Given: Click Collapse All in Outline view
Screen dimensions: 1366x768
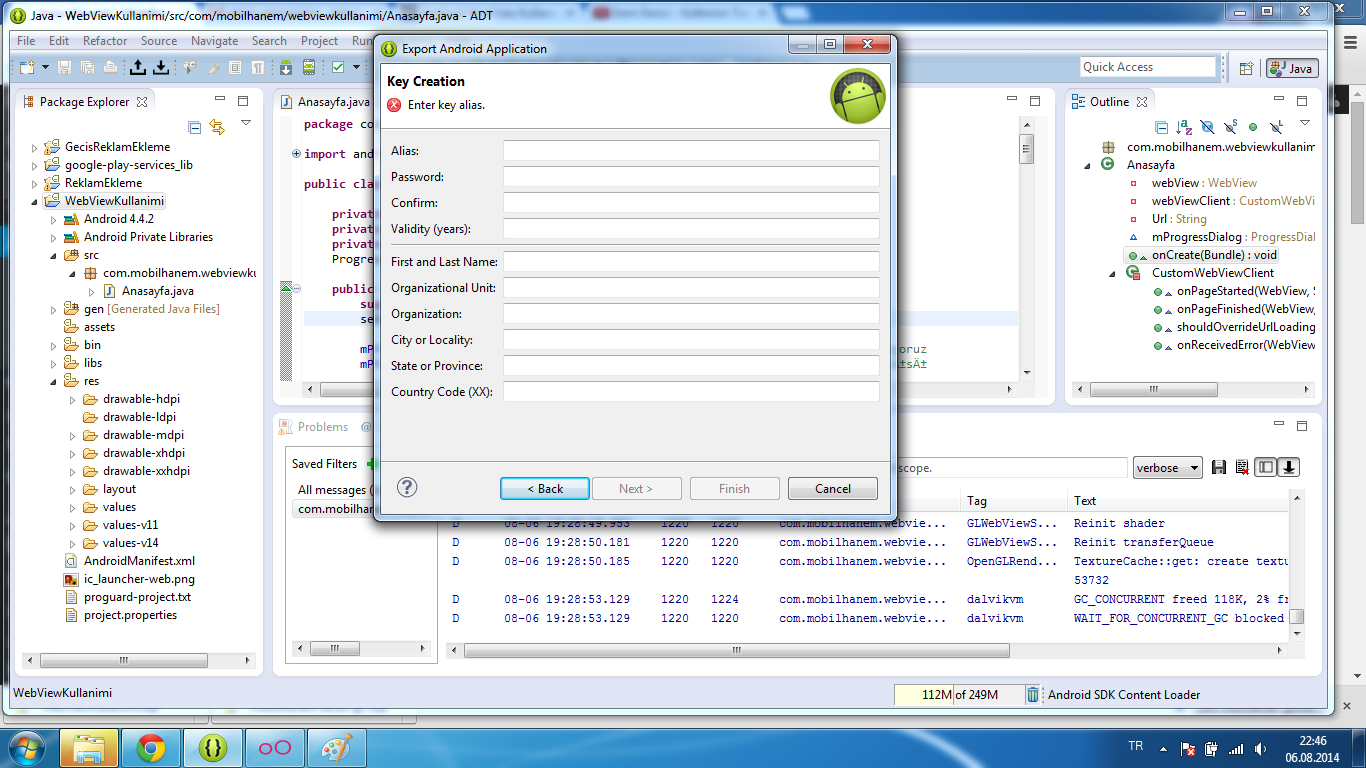Looking at the screenshot, I should click(1162, 127).
